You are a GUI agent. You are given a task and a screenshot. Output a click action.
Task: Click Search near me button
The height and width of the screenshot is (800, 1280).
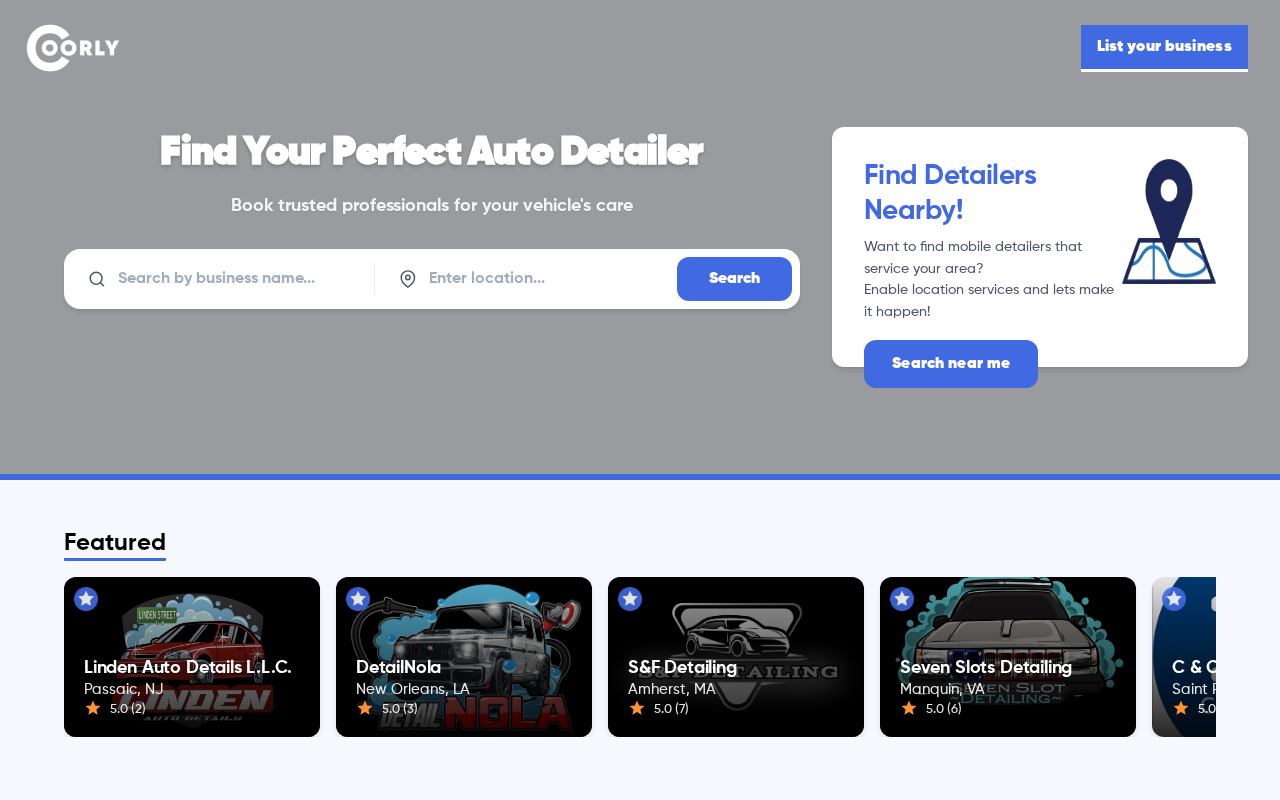[951, 364]
